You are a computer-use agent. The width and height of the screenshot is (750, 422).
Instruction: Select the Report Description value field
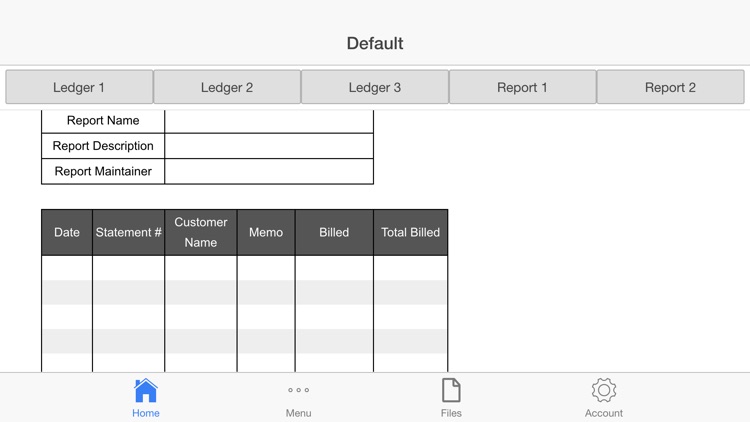[x=269, y=146]
